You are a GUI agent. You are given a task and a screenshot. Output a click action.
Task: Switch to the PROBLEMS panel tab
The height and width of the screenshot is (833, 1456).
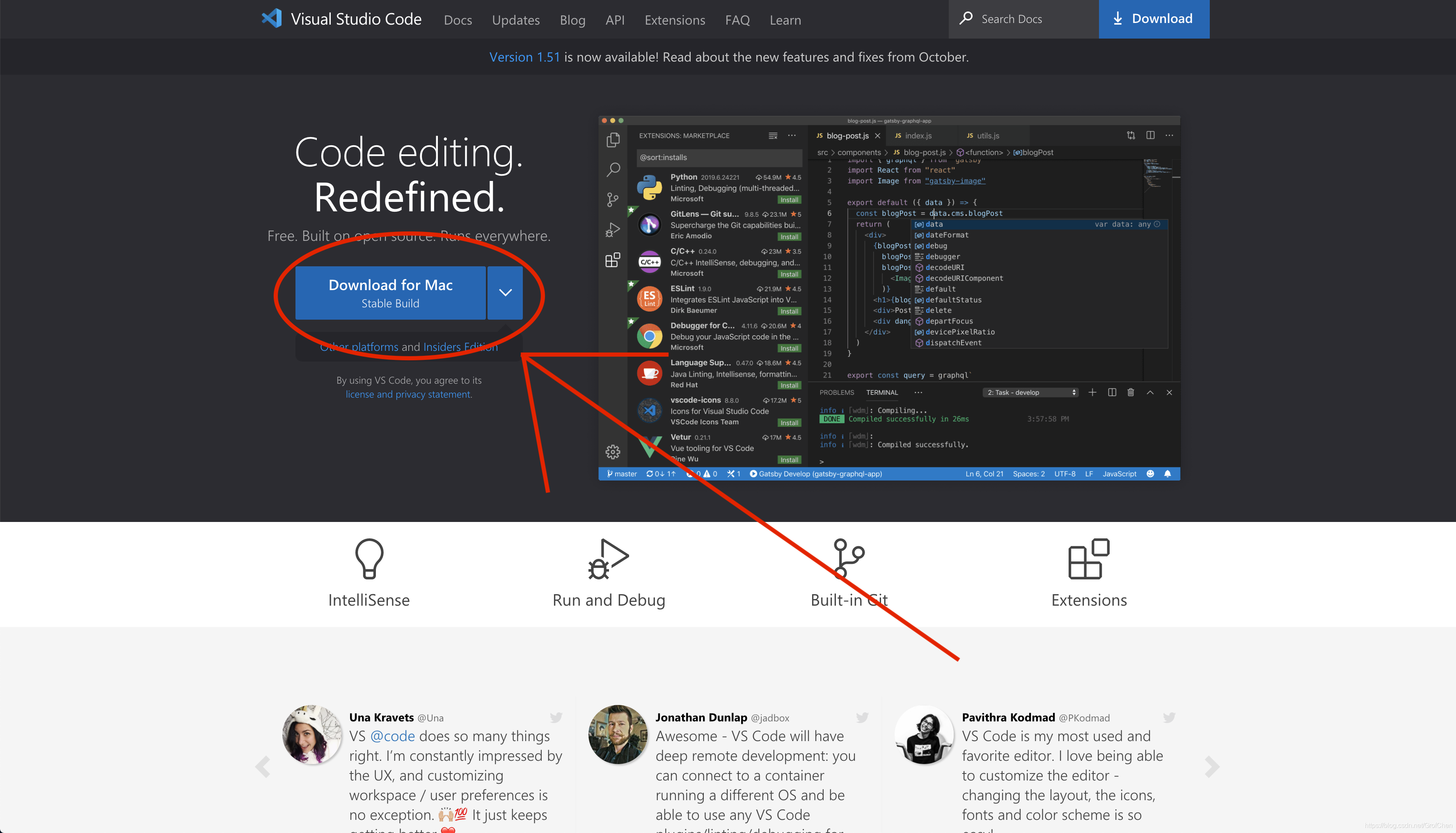(836, 392)
